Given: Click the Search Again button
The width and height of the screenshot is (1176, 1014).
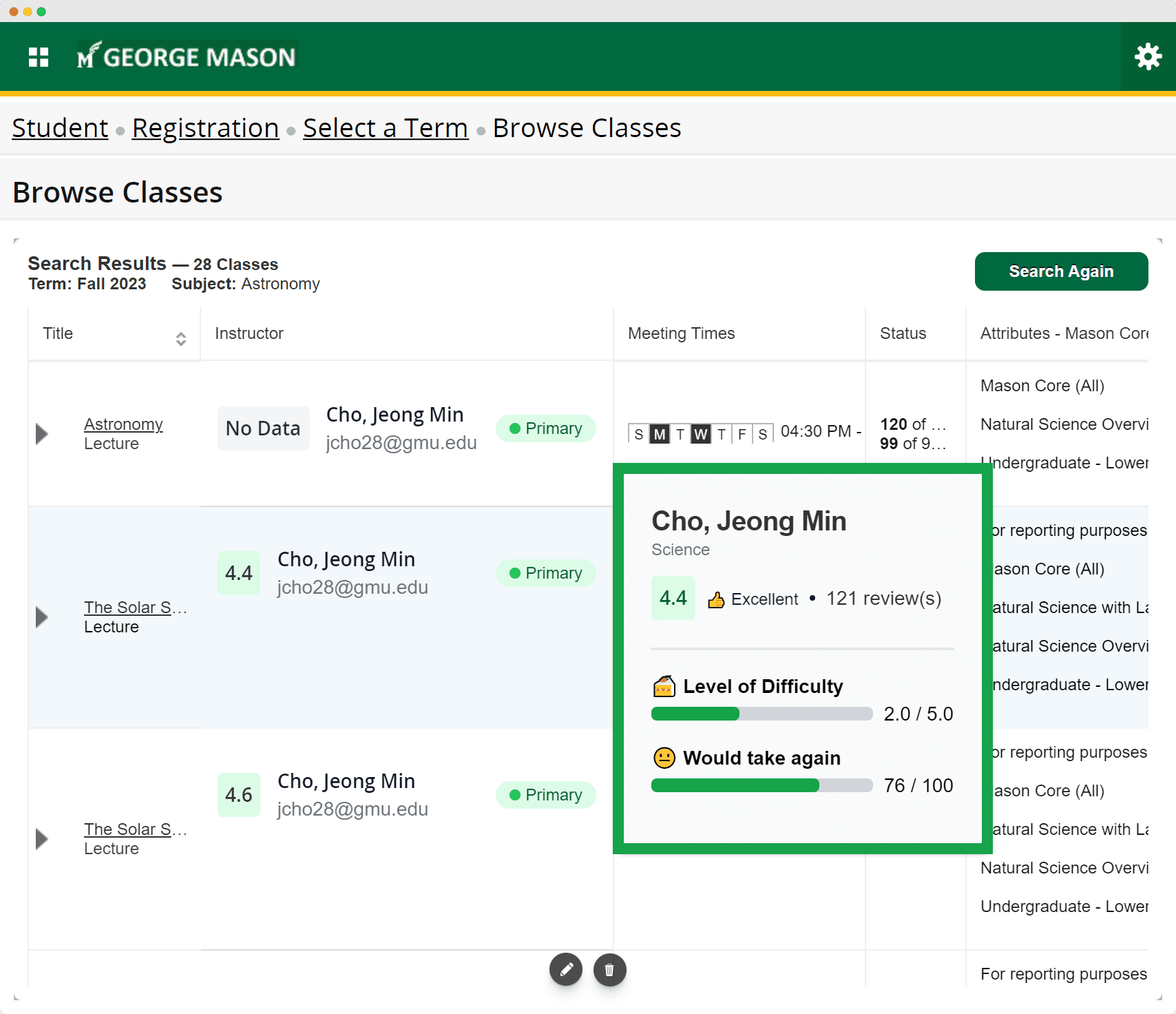Looking at the screenshot, I should pos(1061,271).
